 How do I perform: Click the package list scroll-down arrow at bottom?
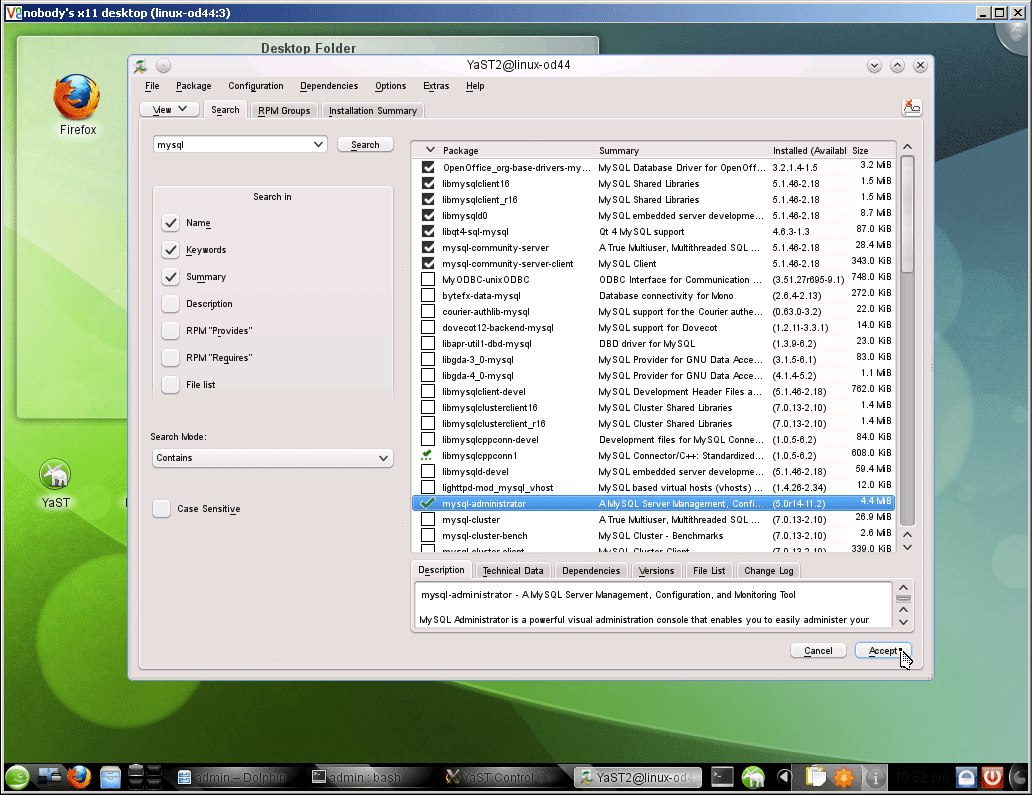[x=907, y=548]
